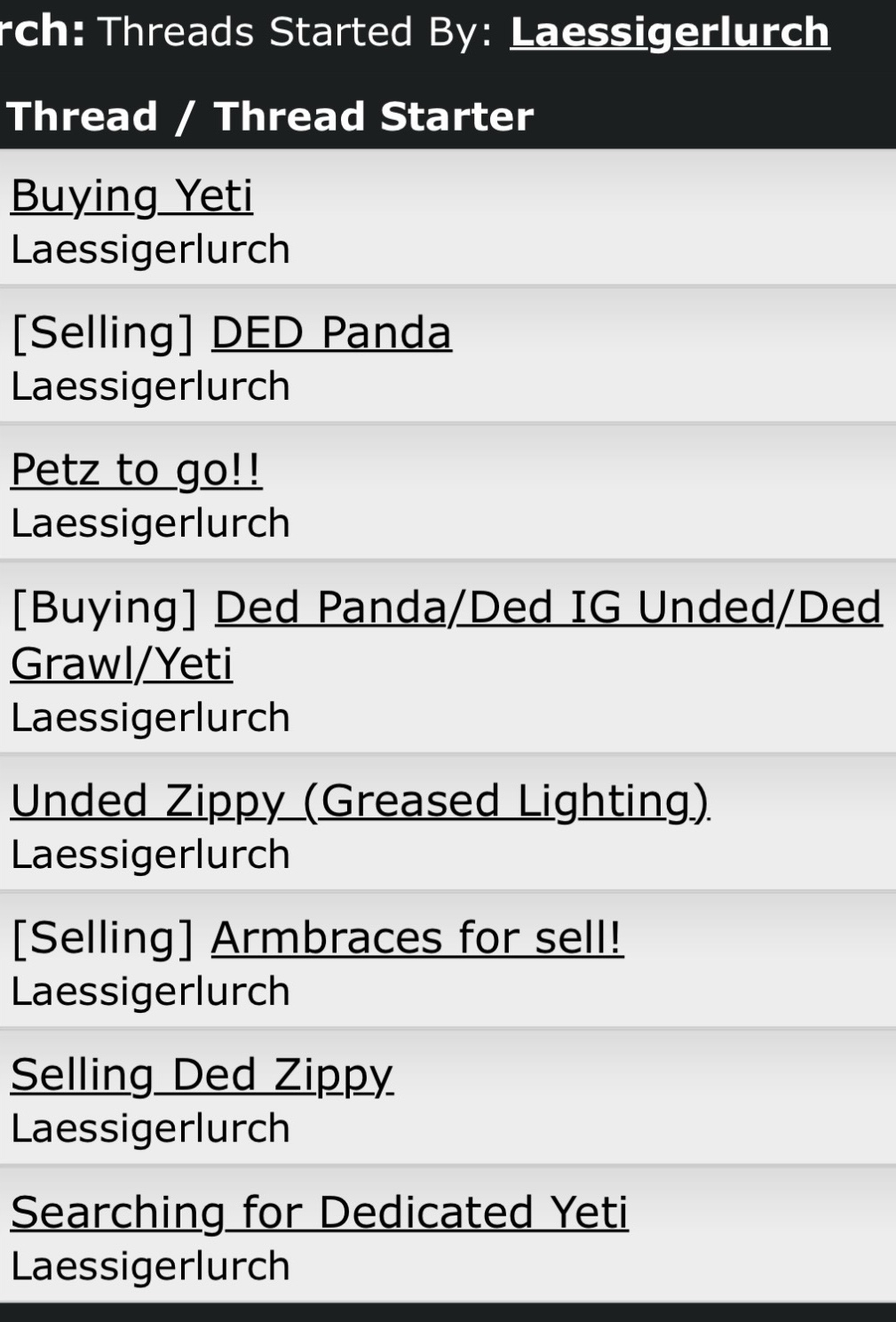Click the Thread / Thread Starter column header
This screenshot has height=1322, width=896.
[x=270, y=116]
